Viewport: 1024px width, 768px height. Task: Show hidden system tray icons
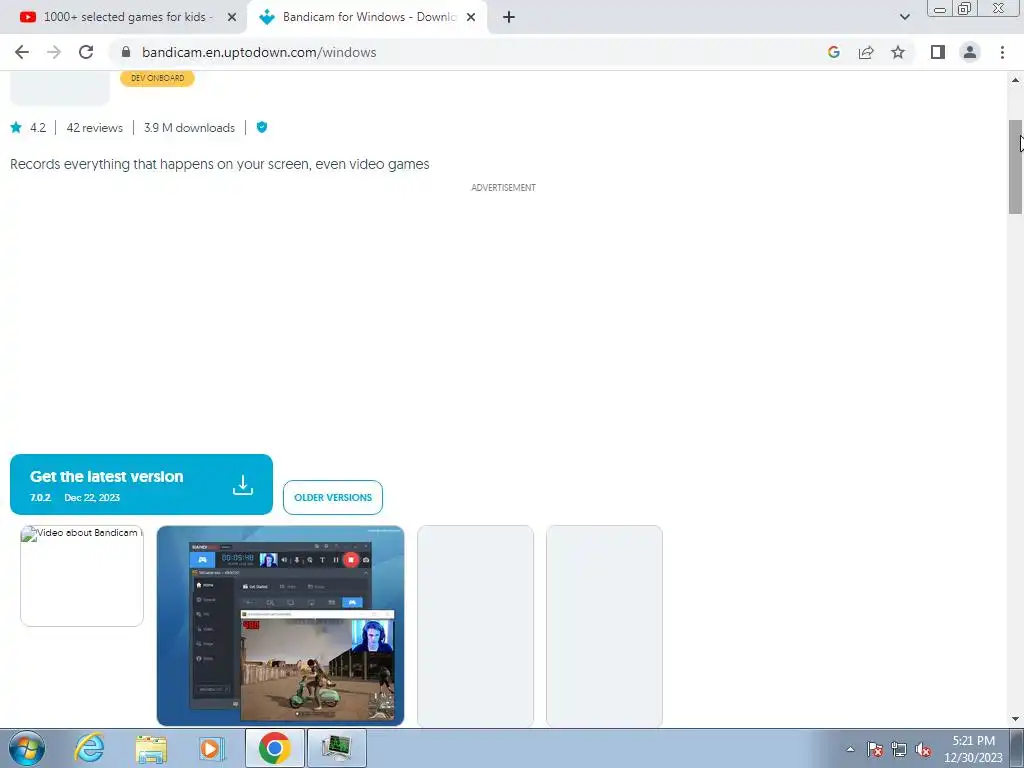coord(850,749)
